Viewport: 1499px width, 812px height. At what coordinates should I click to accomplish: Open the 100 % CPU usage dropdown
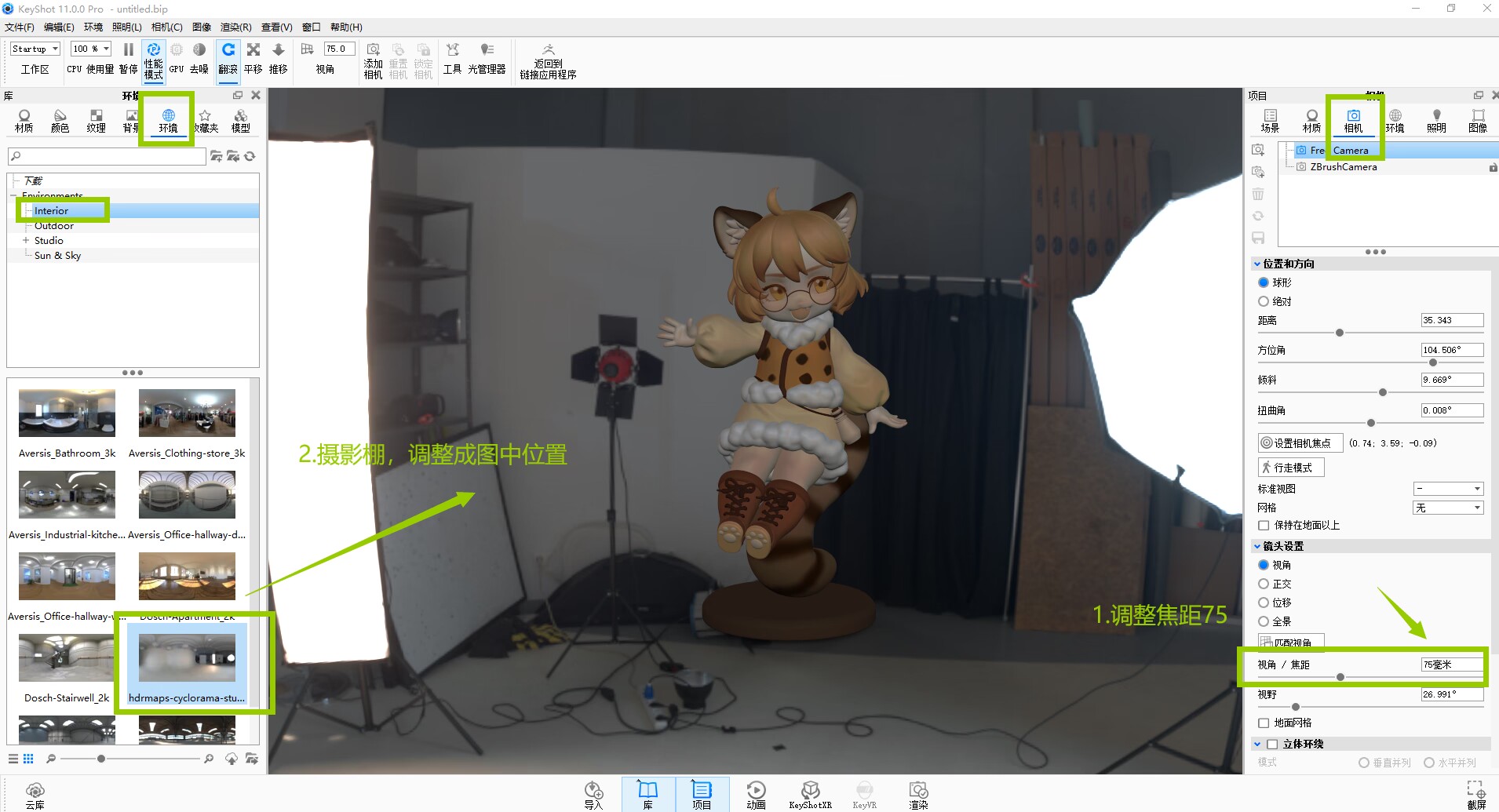pos(91,49)
